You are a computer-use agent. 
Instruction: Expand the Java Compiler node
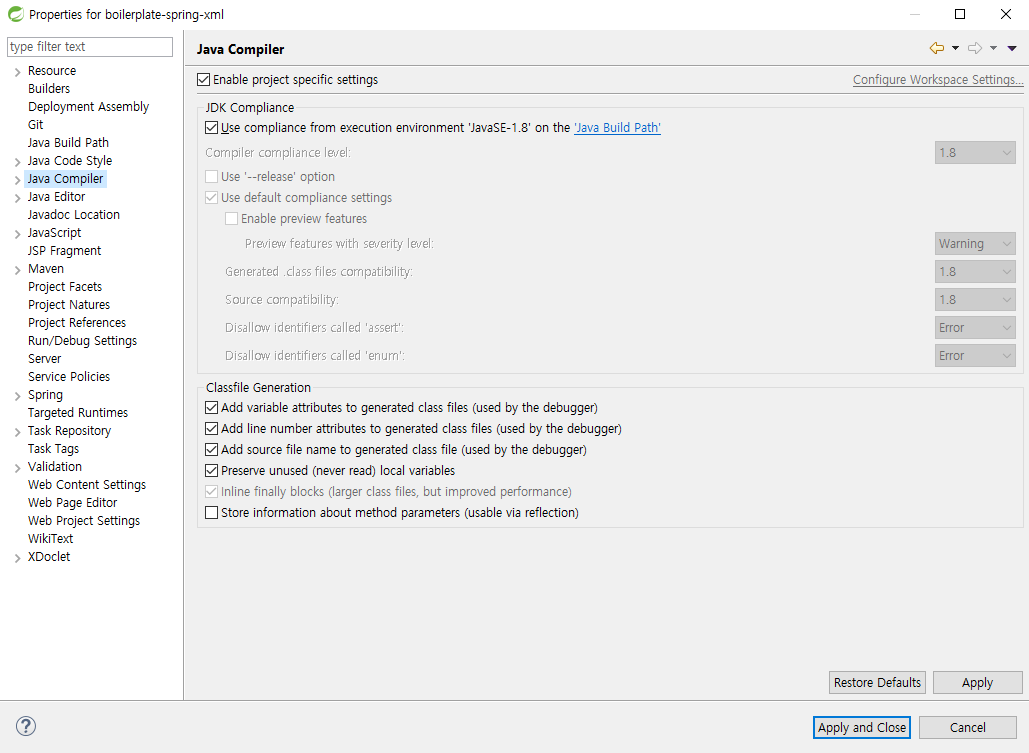[17, 179]
